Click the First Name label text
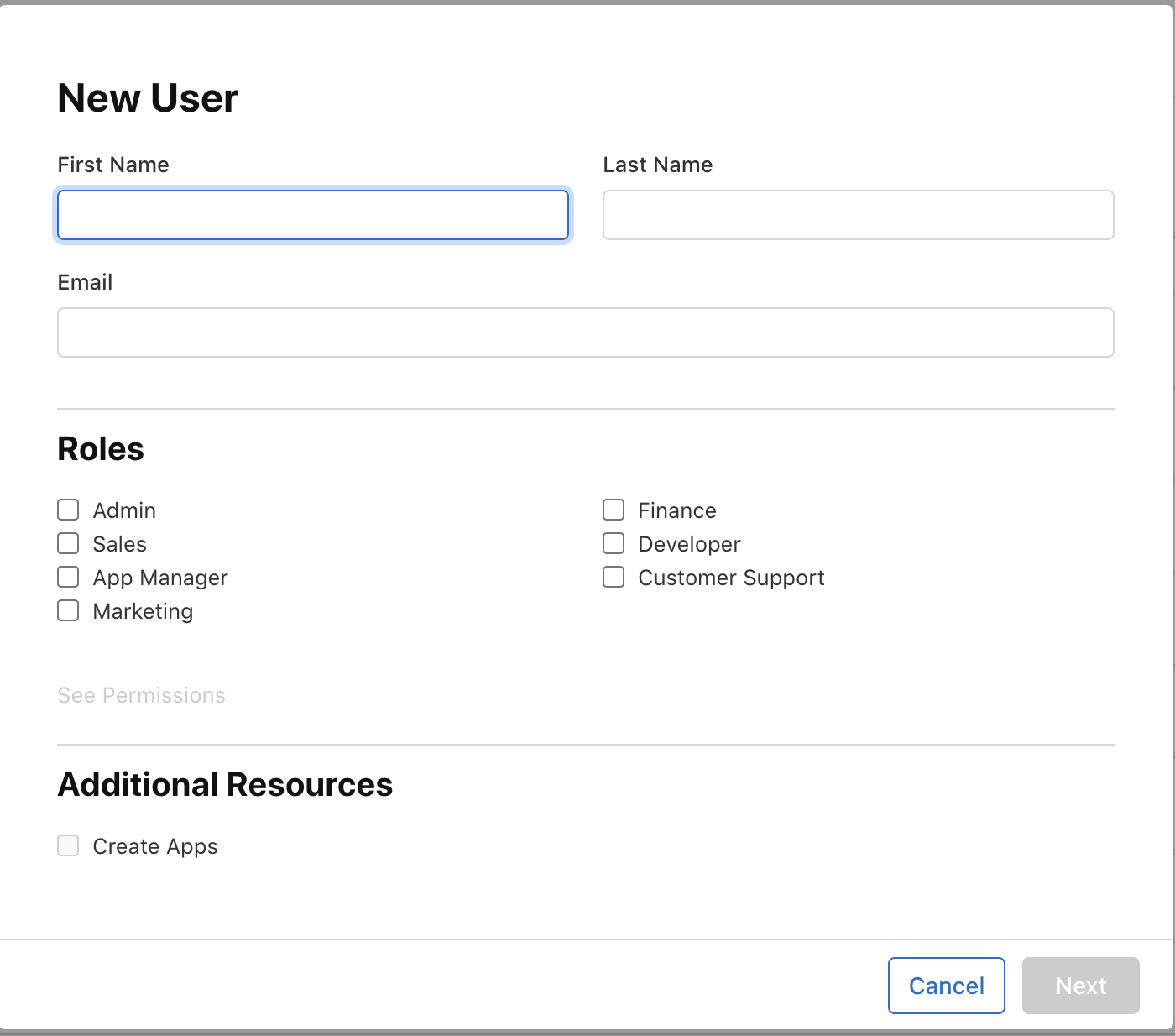The height and width of the screenshot is (1036, 1175). pos(113,165)
